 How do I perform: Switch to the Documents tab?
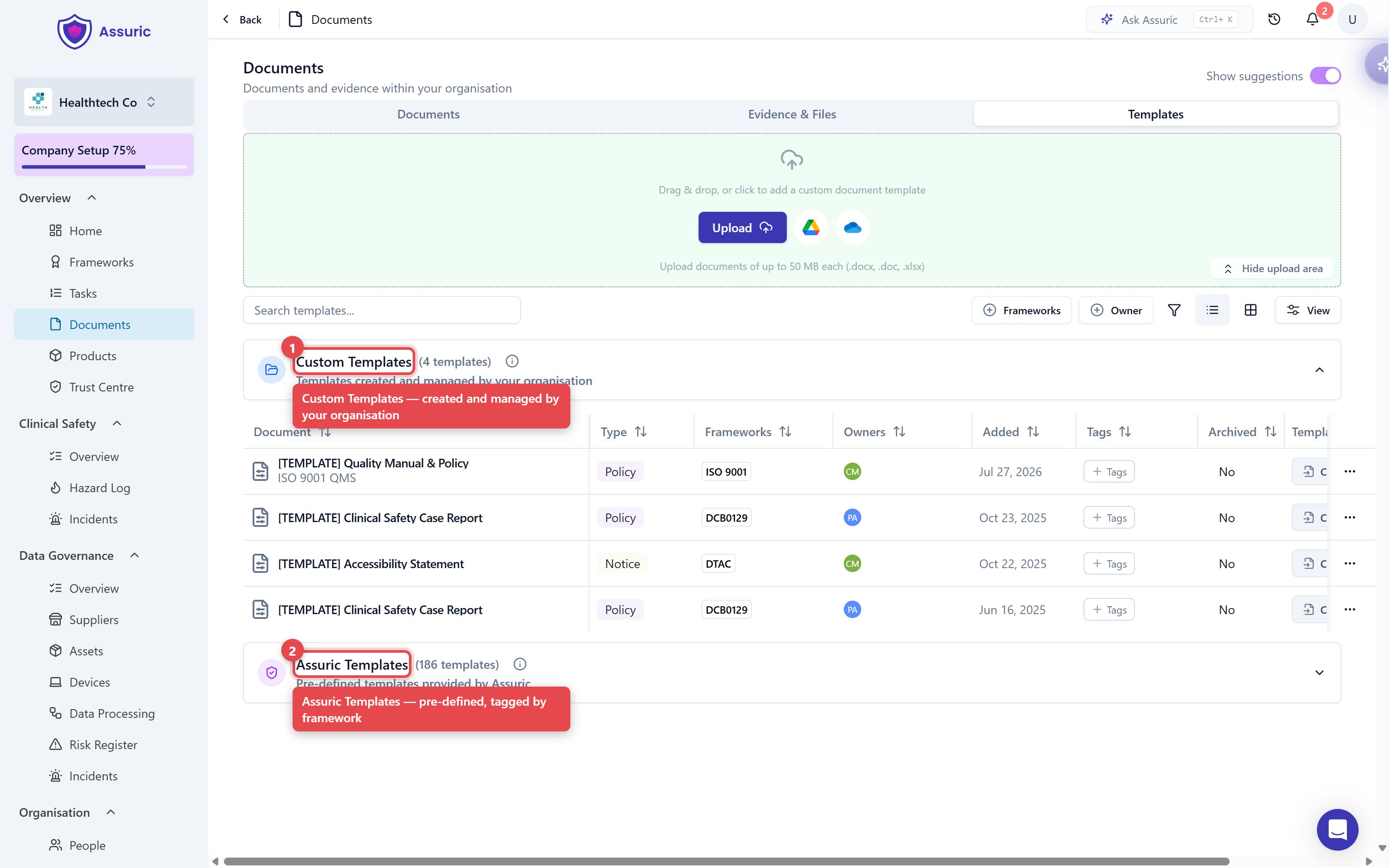pyautogui.click(x=428, y=114)
